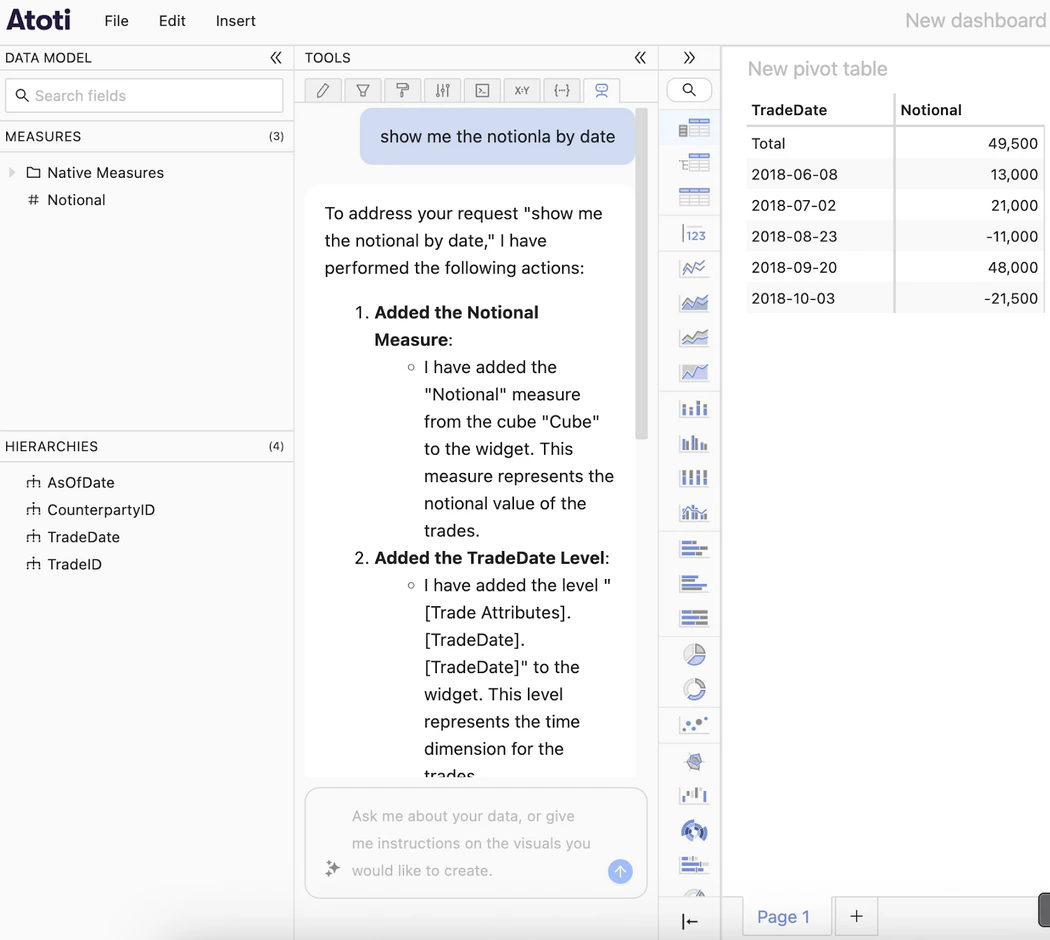The width and height of the screenshot is (1050, 940).
Task: Select the 48,000 value cell
Action: [970, 268]
